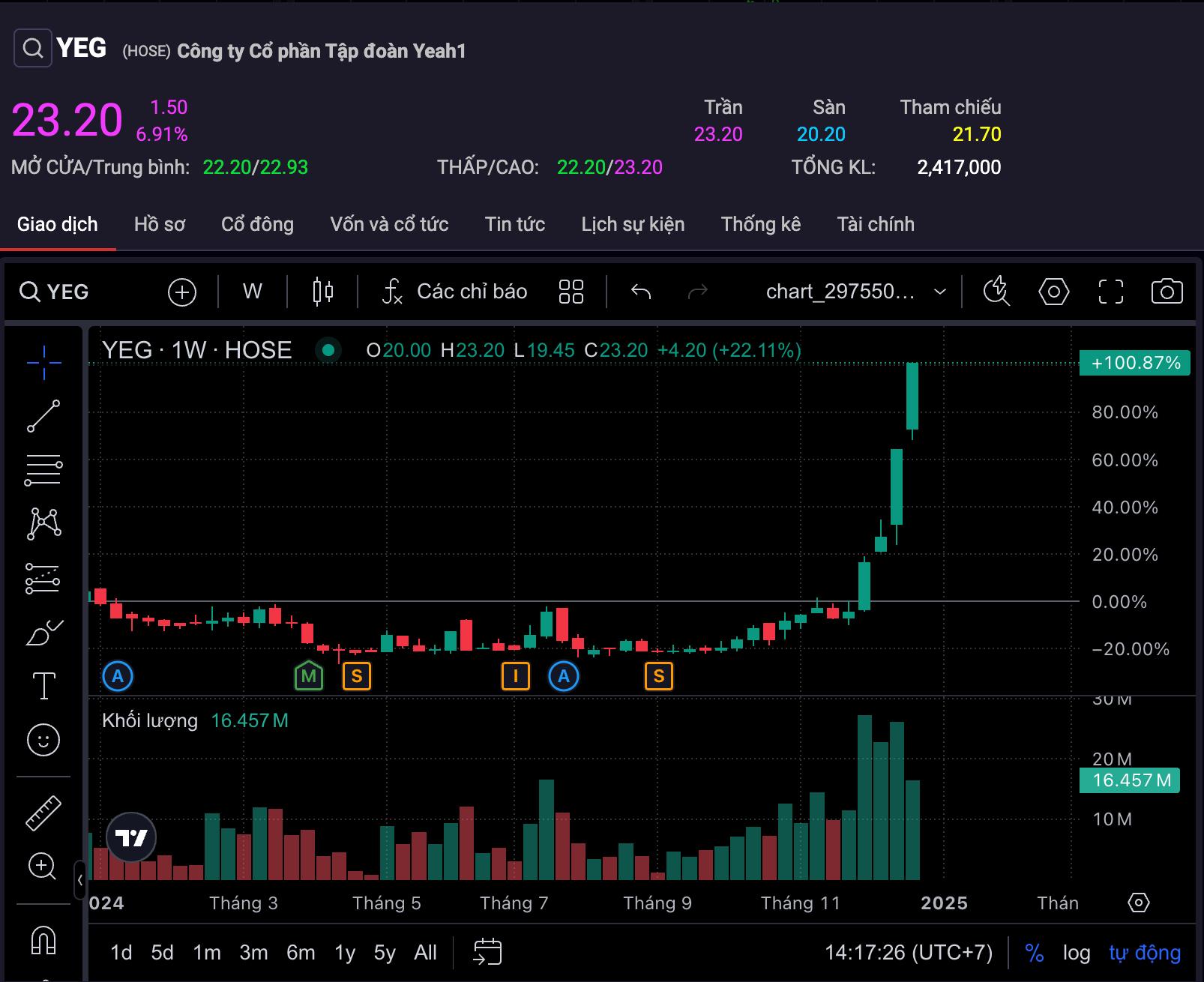Image resolution: width=1204 pixels, height=982 pixels.
Task: Set the chart range to 6m
Action: [x=301, y=953]
